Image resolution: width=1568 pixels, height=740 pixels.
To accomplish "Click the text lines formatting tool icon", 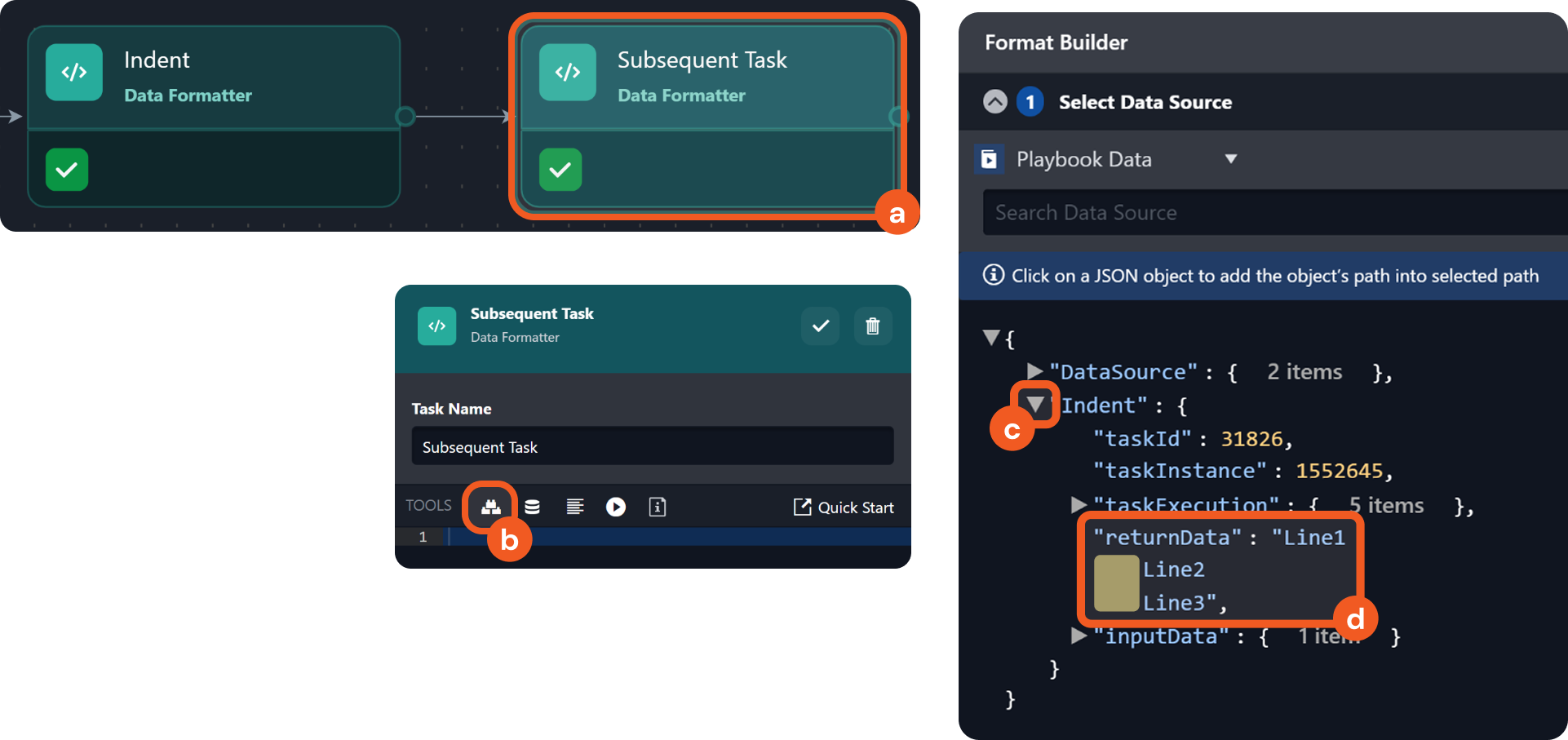I will point(574,507).
